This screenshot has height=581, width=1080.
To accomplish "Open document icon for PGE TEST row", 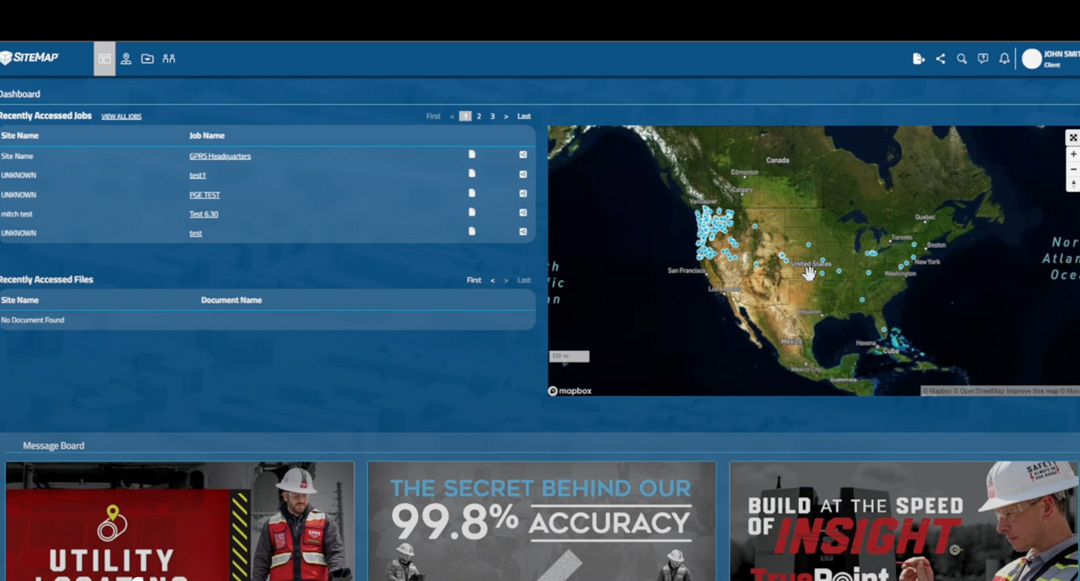I will [472, 193].
